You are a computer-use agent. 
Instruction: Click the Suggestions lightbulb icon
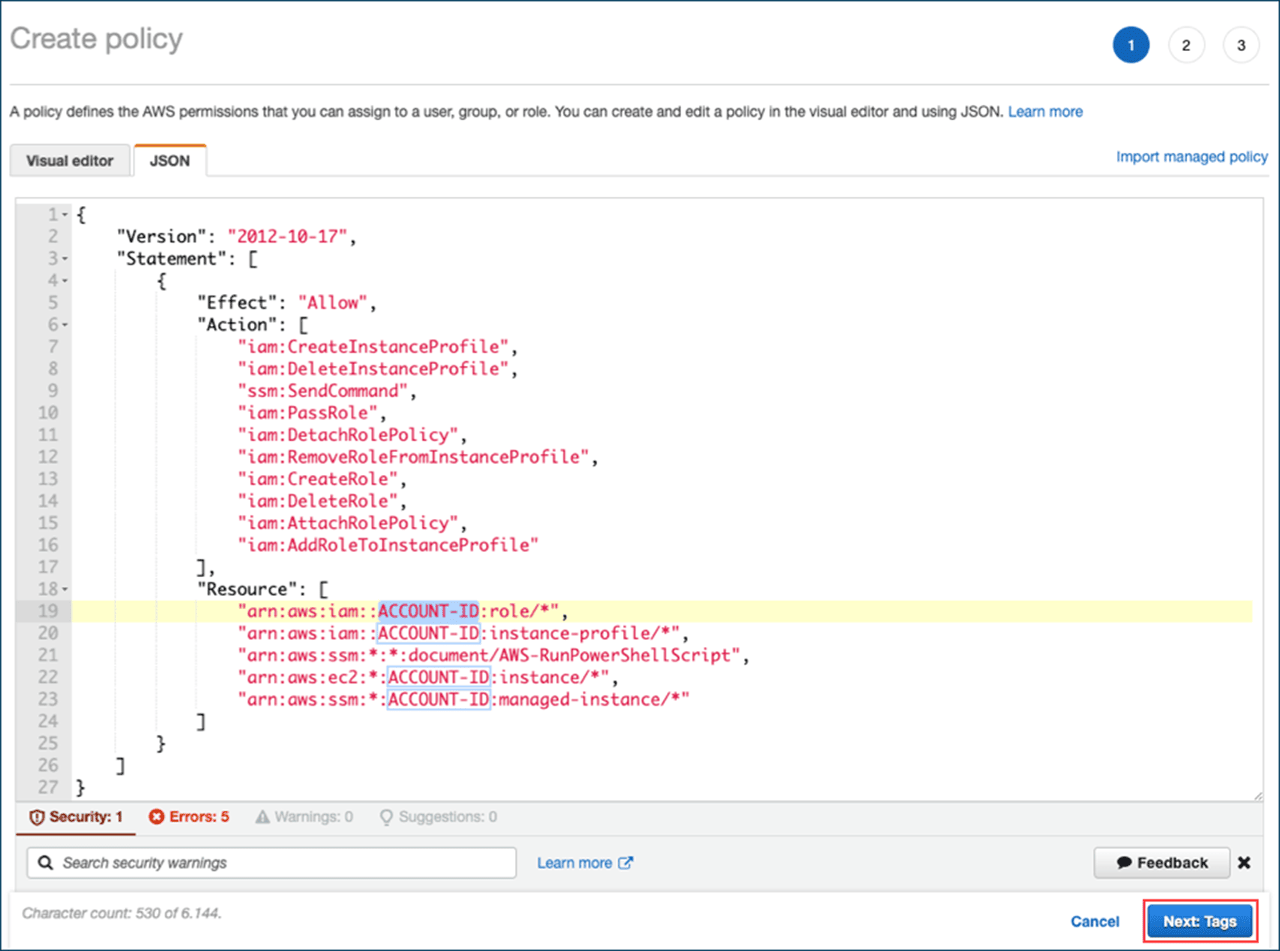(x=386, y=817)
